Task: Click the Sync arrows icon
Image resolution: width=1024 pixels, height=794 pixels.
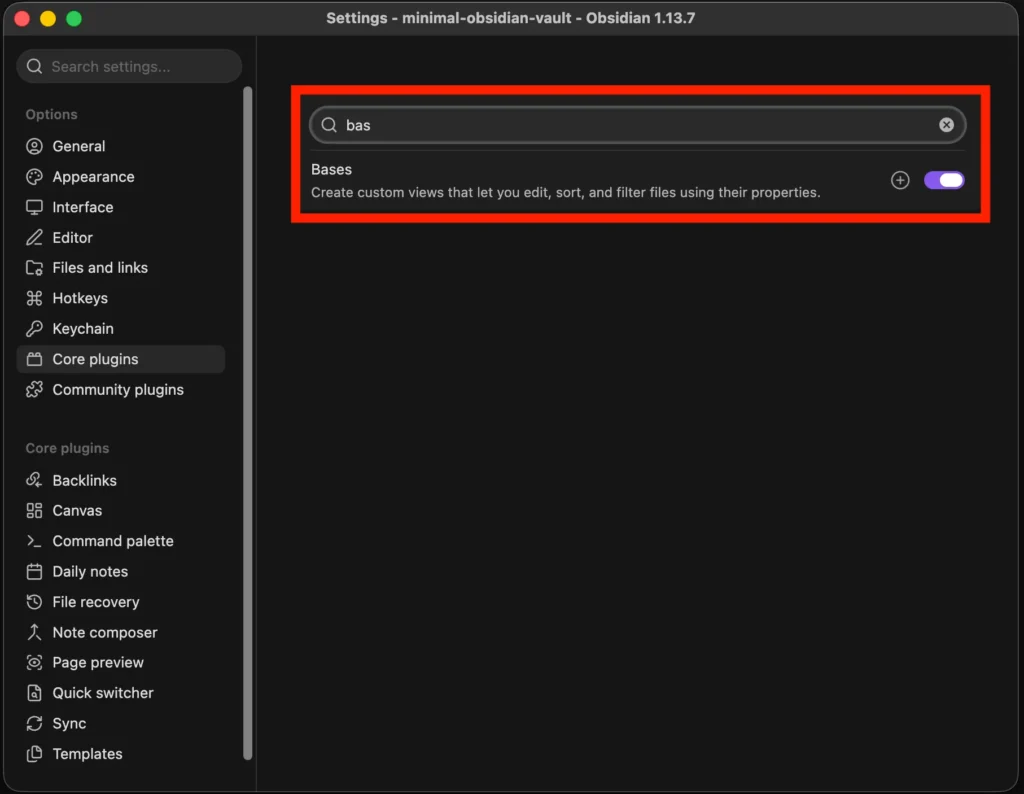Action: point(34,723)
